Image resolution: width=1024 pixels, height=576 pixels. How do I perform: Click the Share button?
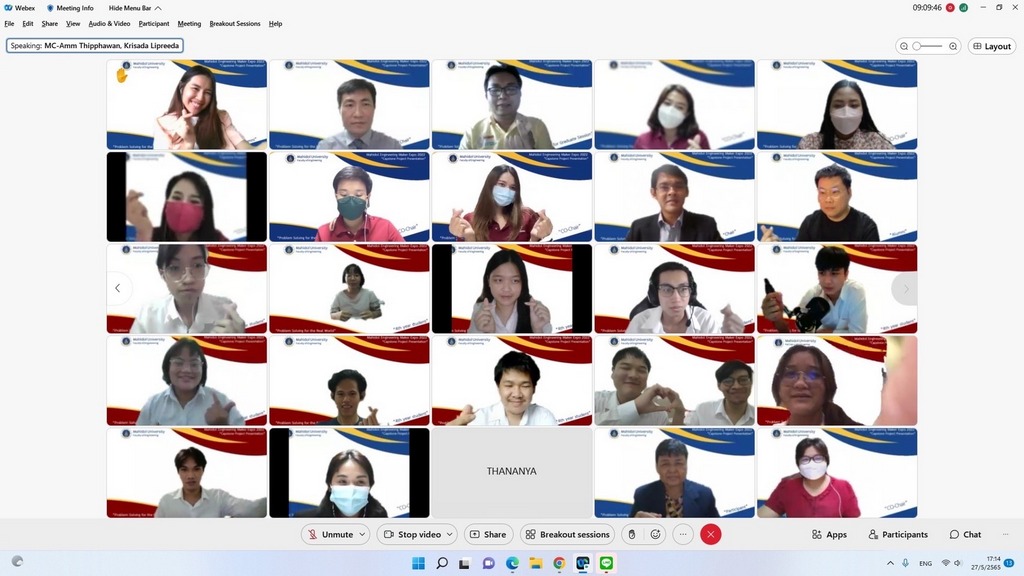tap(487, 535)
